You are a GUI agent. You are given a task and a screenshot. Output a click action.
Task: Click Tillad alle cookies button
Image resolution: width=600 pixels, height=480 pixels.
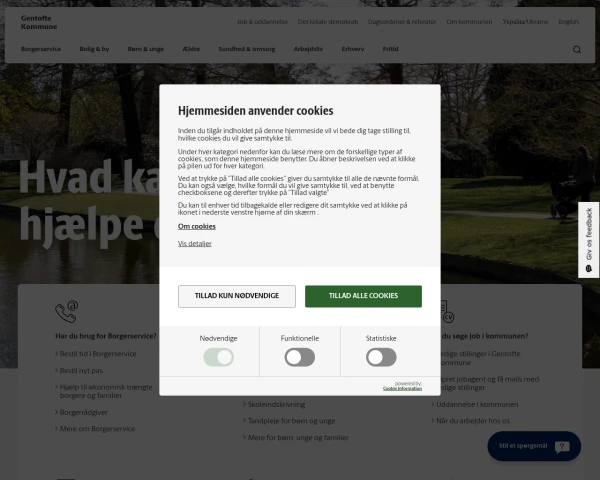point(364,296)
